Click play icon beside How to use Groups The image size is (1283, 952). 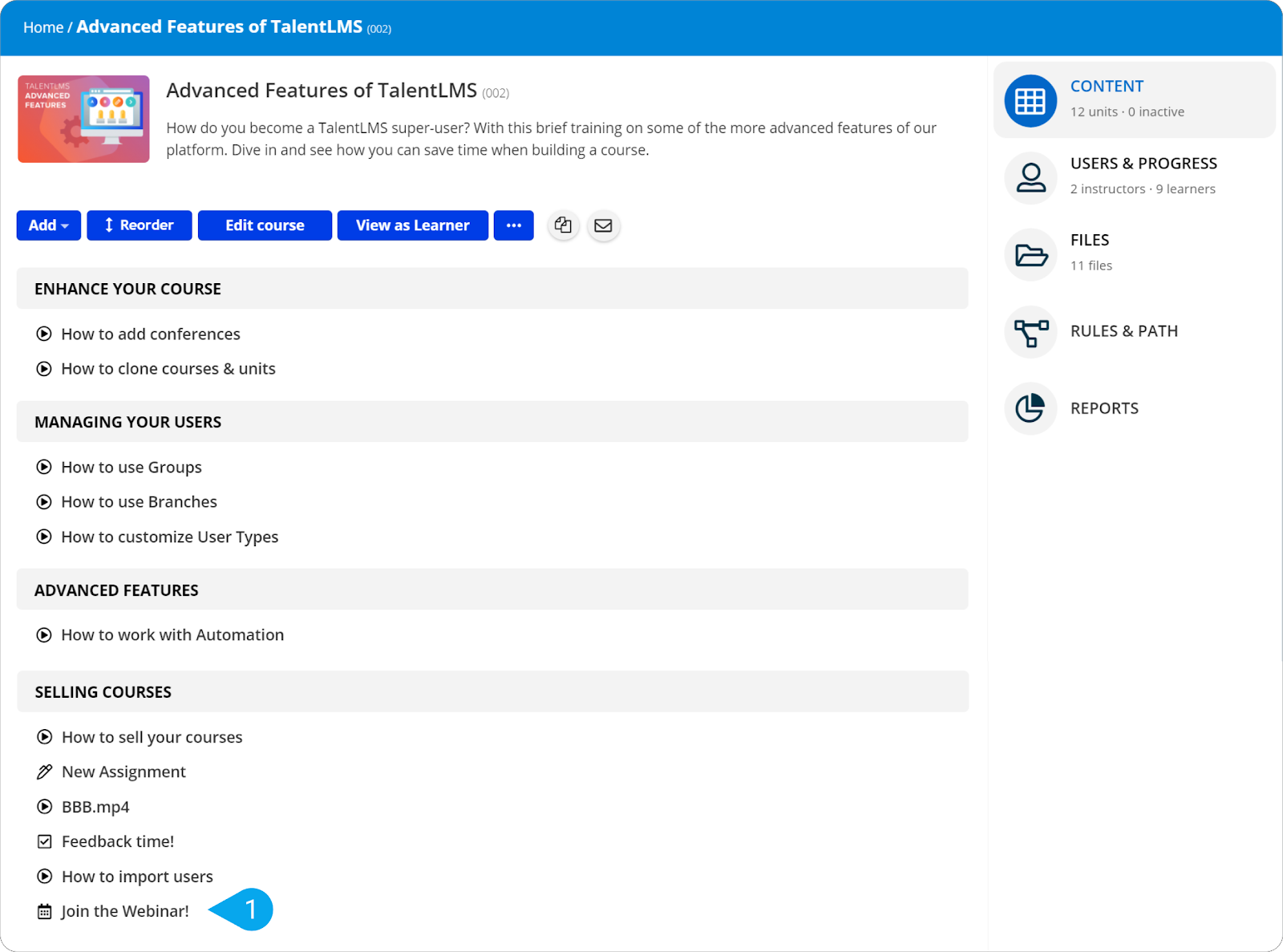44,467
